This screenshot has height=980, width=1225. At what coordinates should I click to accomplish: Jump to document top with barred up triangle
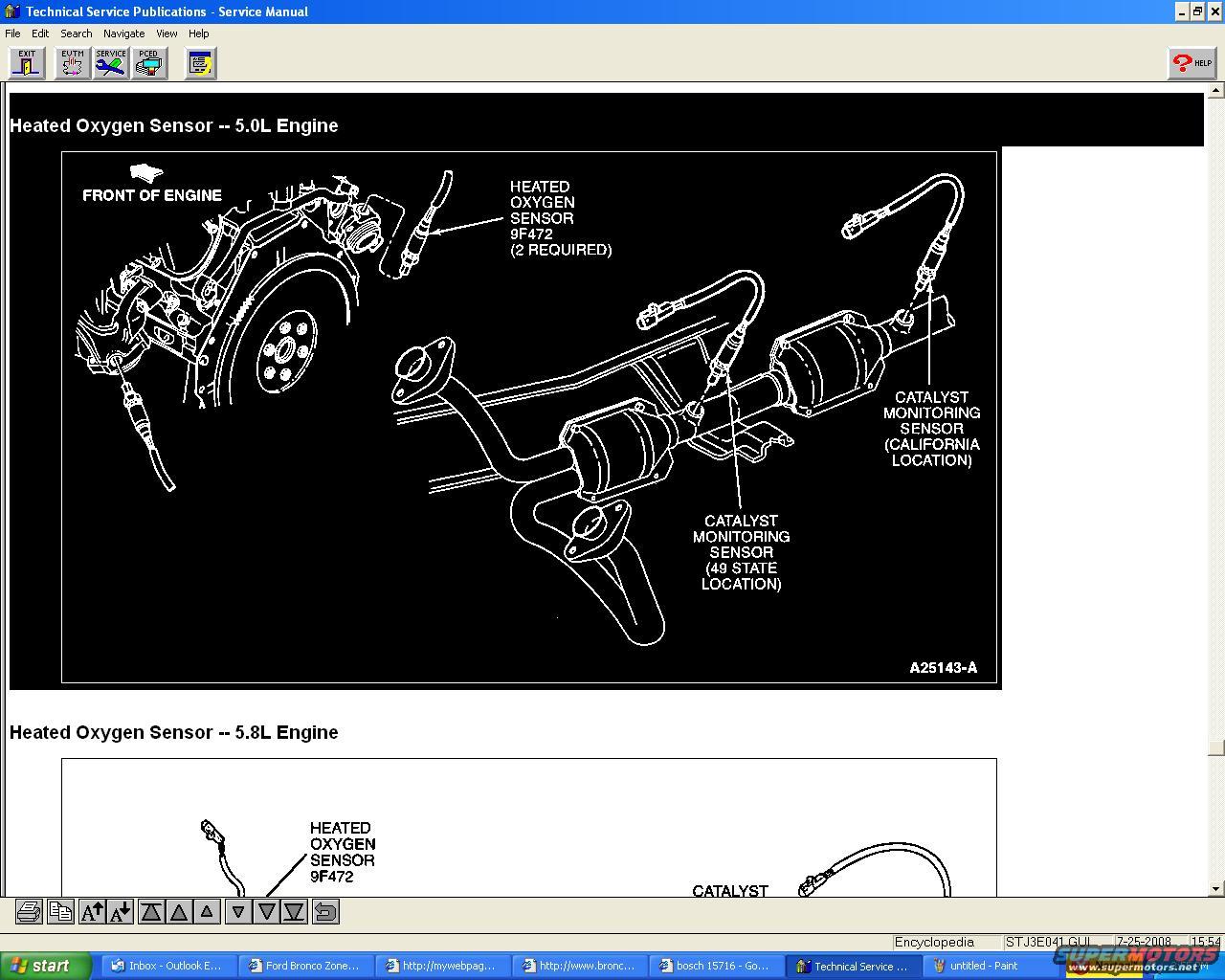[151, 912]
